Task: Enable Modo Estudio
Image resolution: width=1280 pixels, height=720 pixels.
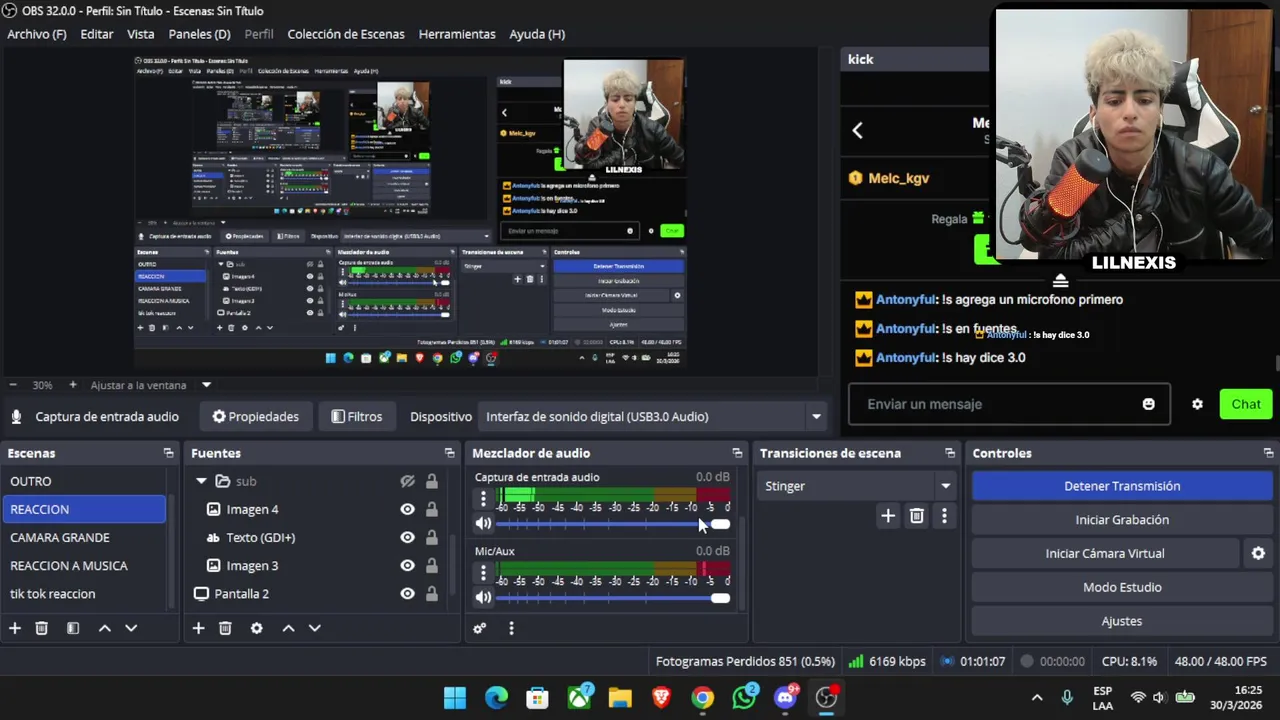Action: (1122, 587)
